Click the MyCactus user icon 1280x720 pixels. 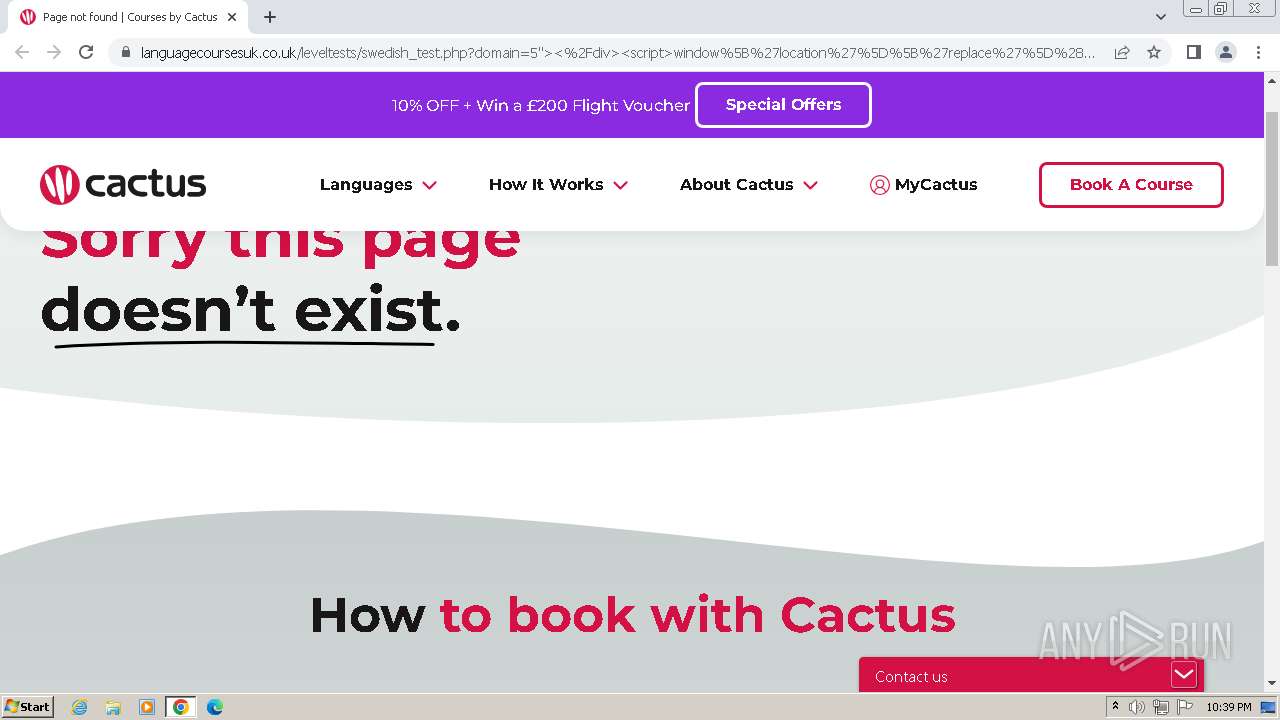click(880, 185)
